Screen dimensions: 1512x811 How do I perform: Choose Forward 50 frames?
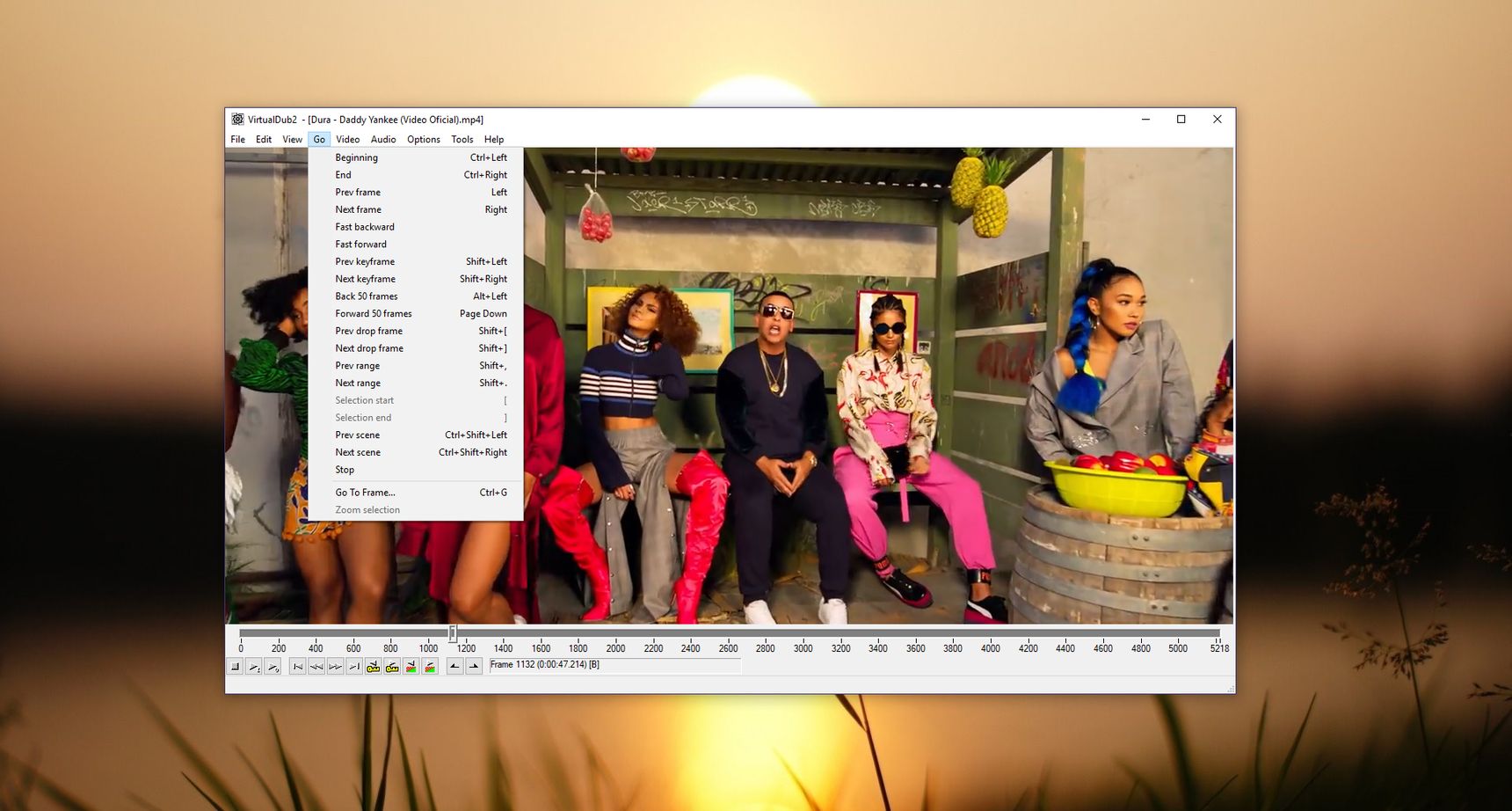[x=416, y=314]
